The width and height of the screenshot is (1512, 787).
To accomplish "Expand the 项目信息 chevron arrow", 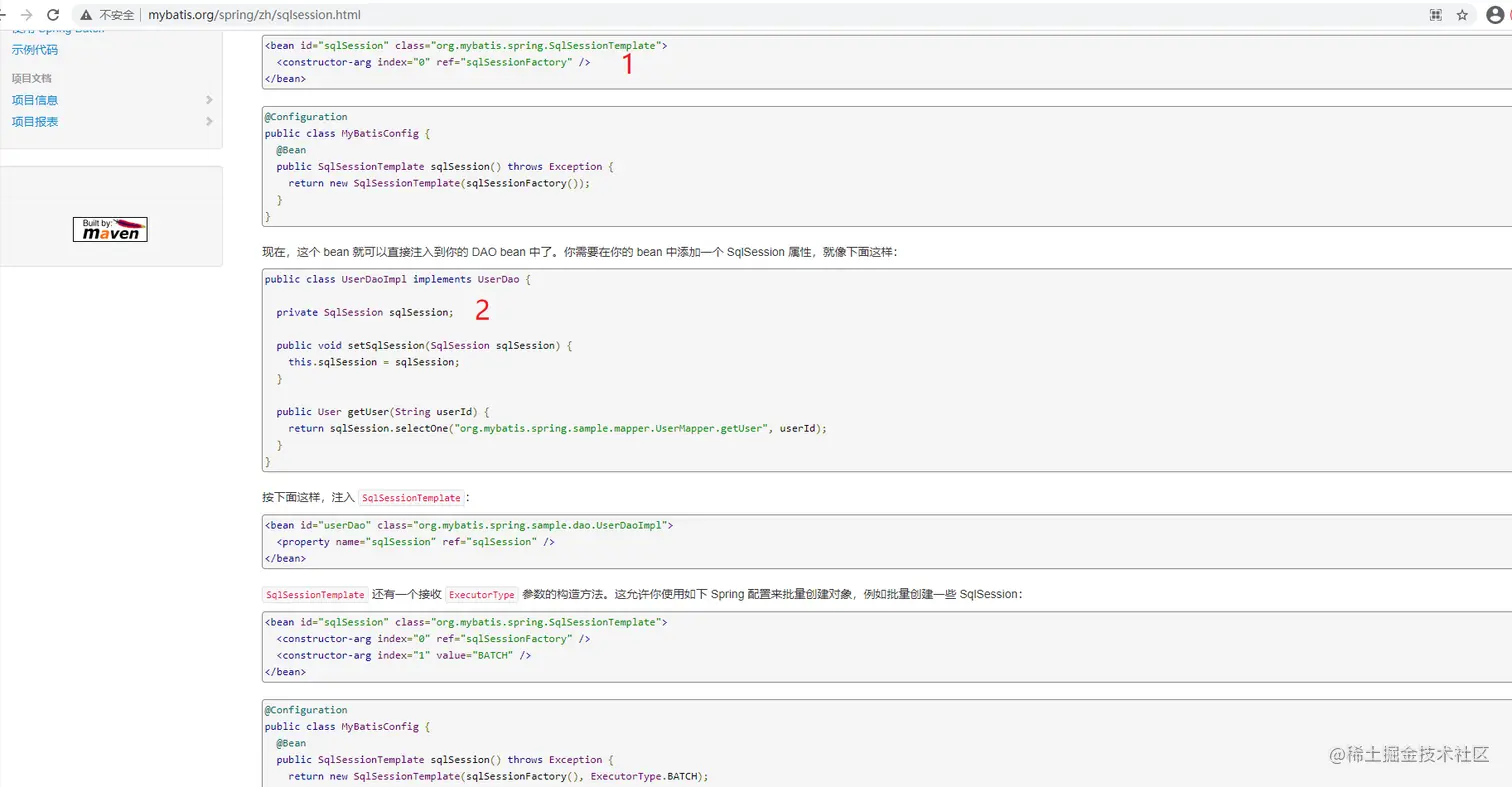I will point(209,100).
